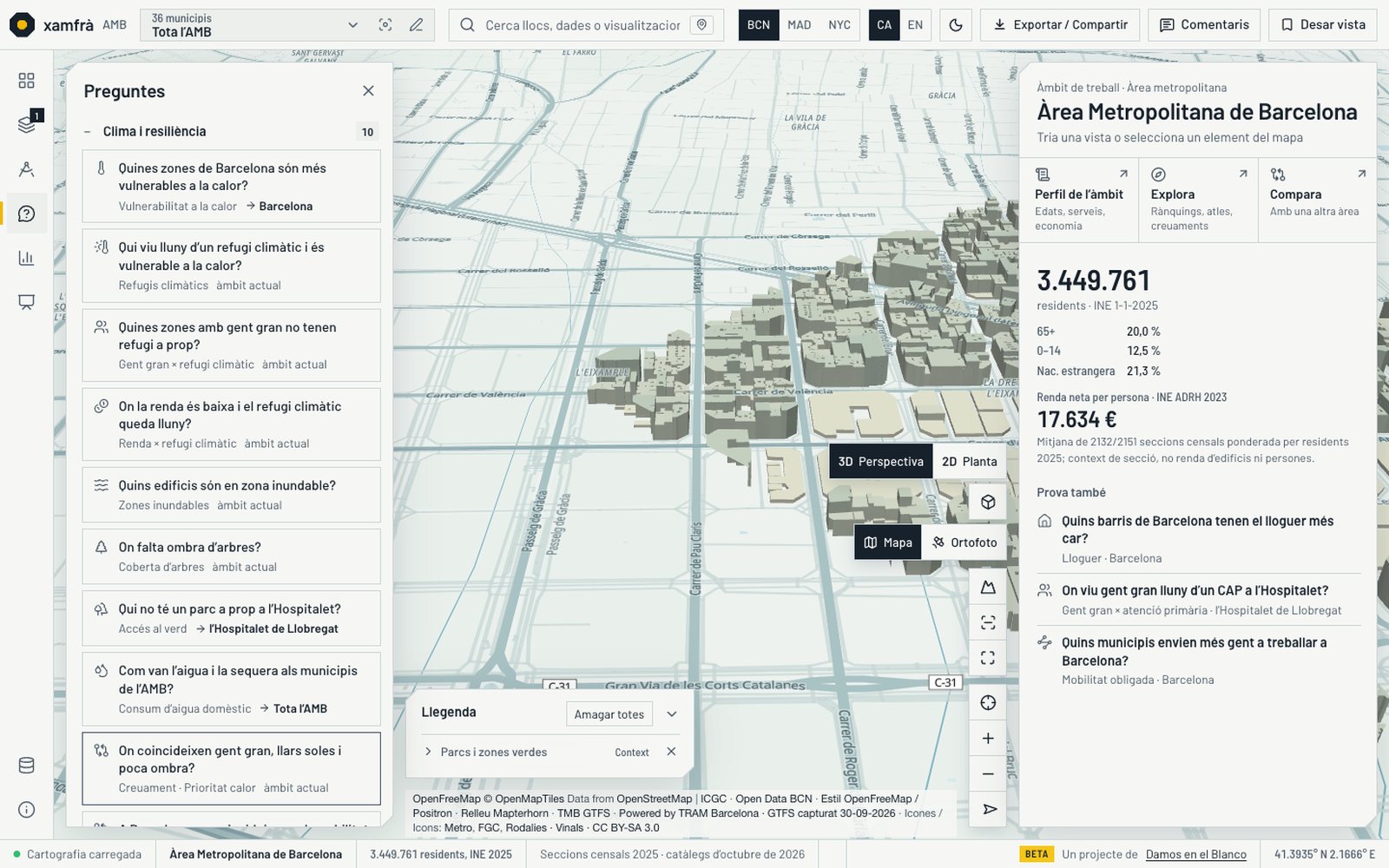Close the Preguntes panel

[x=368, y=91]
